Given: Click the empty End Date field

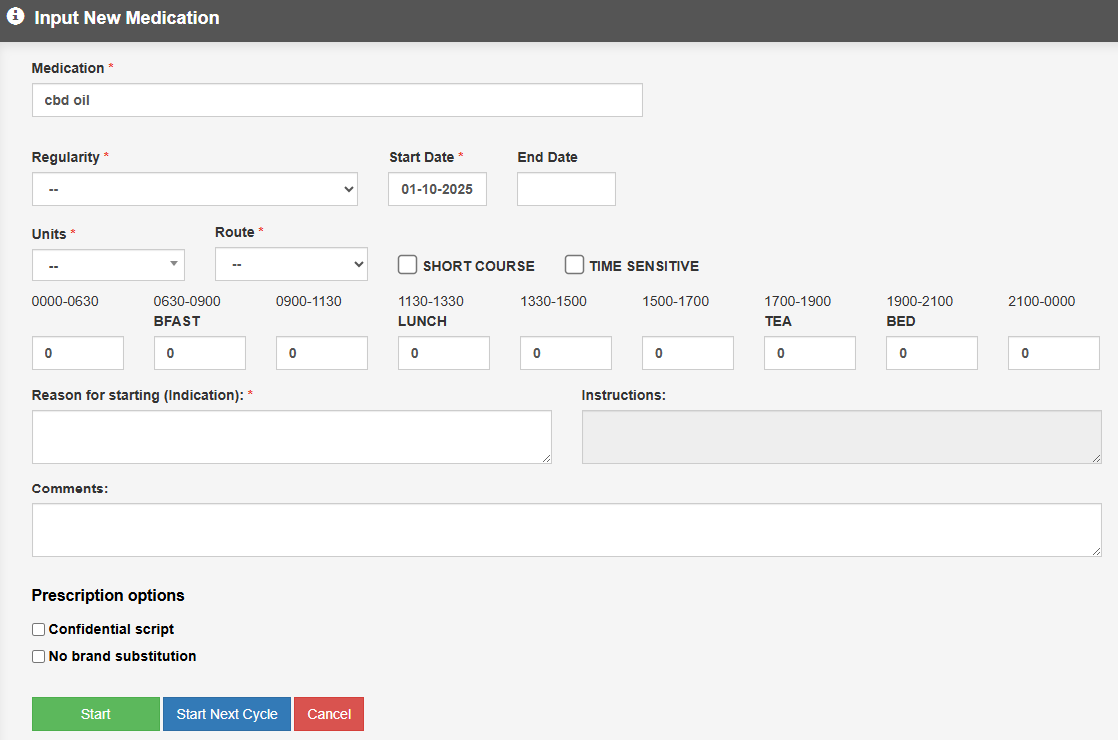Looking at the screenshot, I should pyautogui.click(x=566, y=189).
